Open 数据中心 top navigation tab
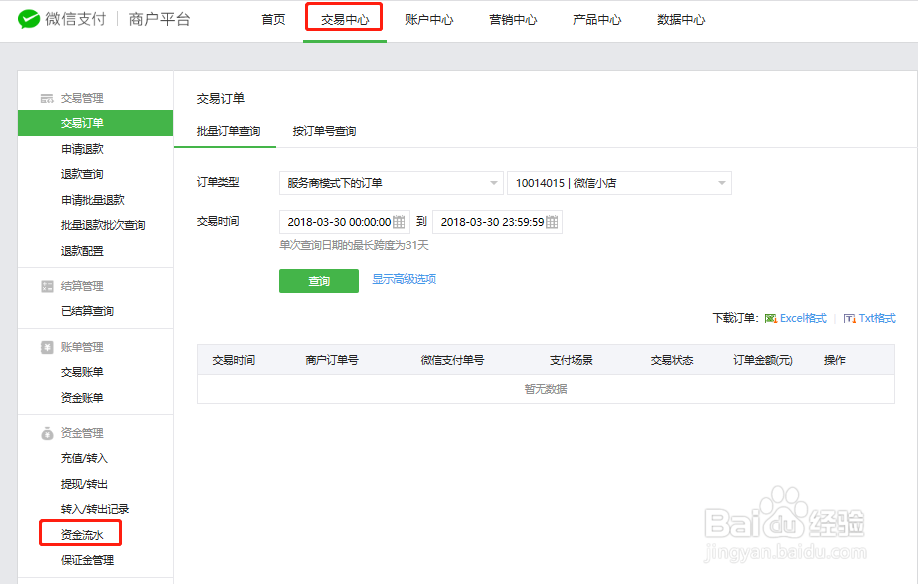The height and width of the screenshot is (584, 918). [x=681, y=20]
